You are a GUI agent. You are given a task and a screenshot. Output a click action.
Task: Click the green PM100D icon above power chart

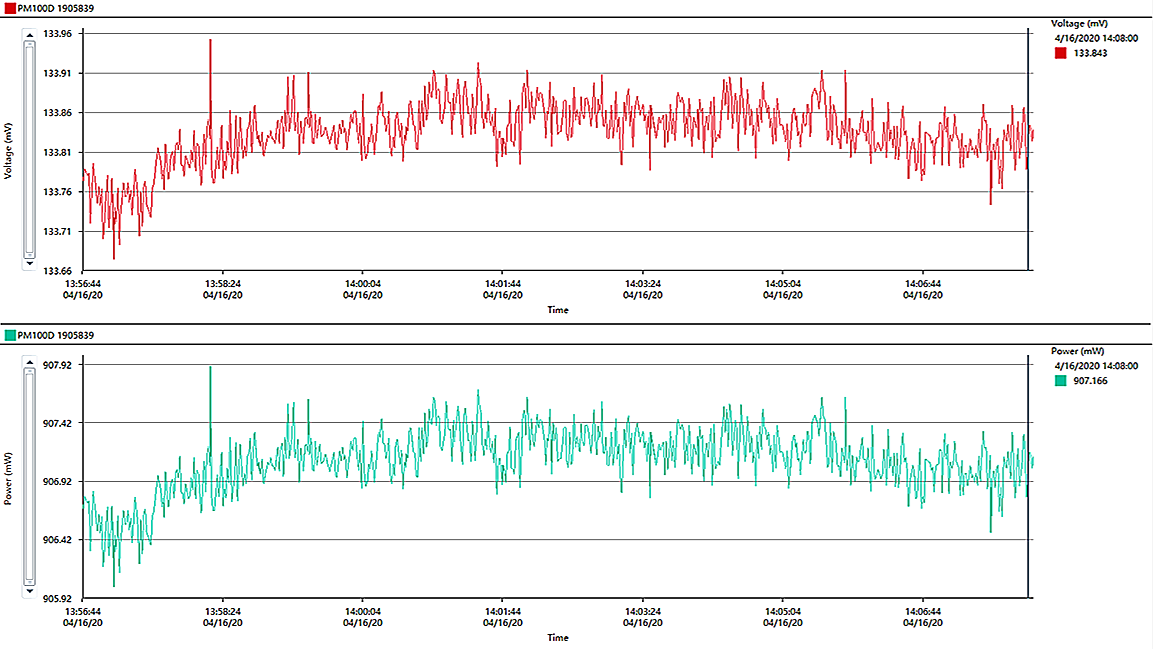pyautogui.click(x=9, y=334)
